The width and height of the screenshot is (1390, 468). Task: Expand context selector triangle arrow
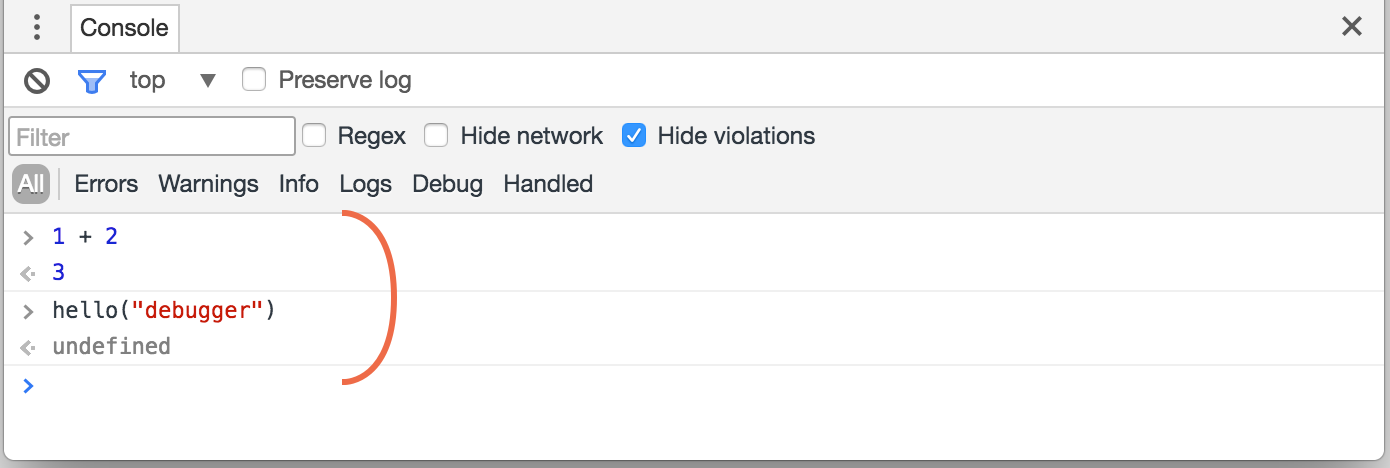coord(208,80)
